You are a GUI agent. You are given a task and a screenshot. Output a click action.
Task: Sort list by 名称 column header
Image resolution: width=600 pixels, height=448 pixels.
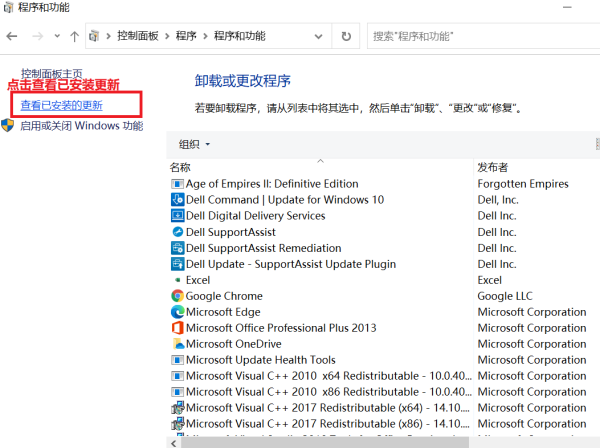tap(180, 168)
